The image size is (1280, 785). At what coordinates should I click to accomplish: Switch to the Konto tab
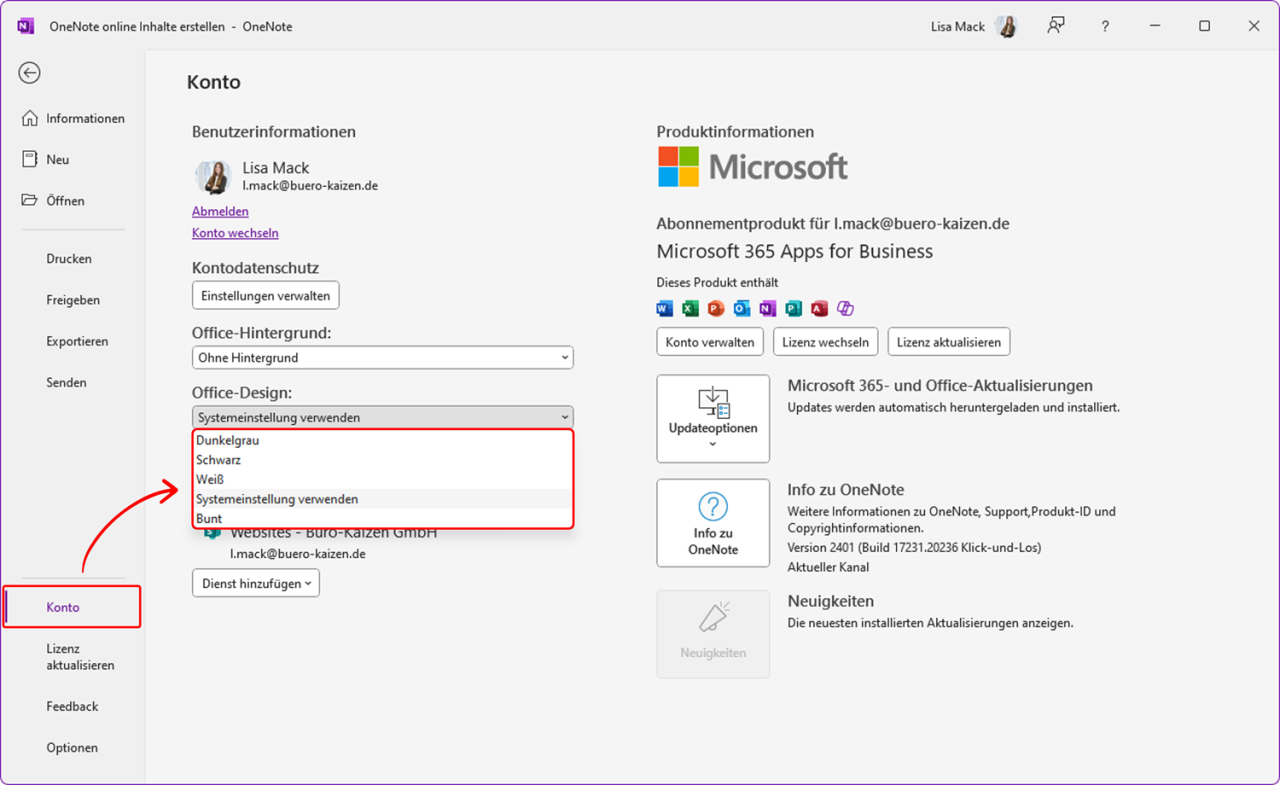coord(62,606)
